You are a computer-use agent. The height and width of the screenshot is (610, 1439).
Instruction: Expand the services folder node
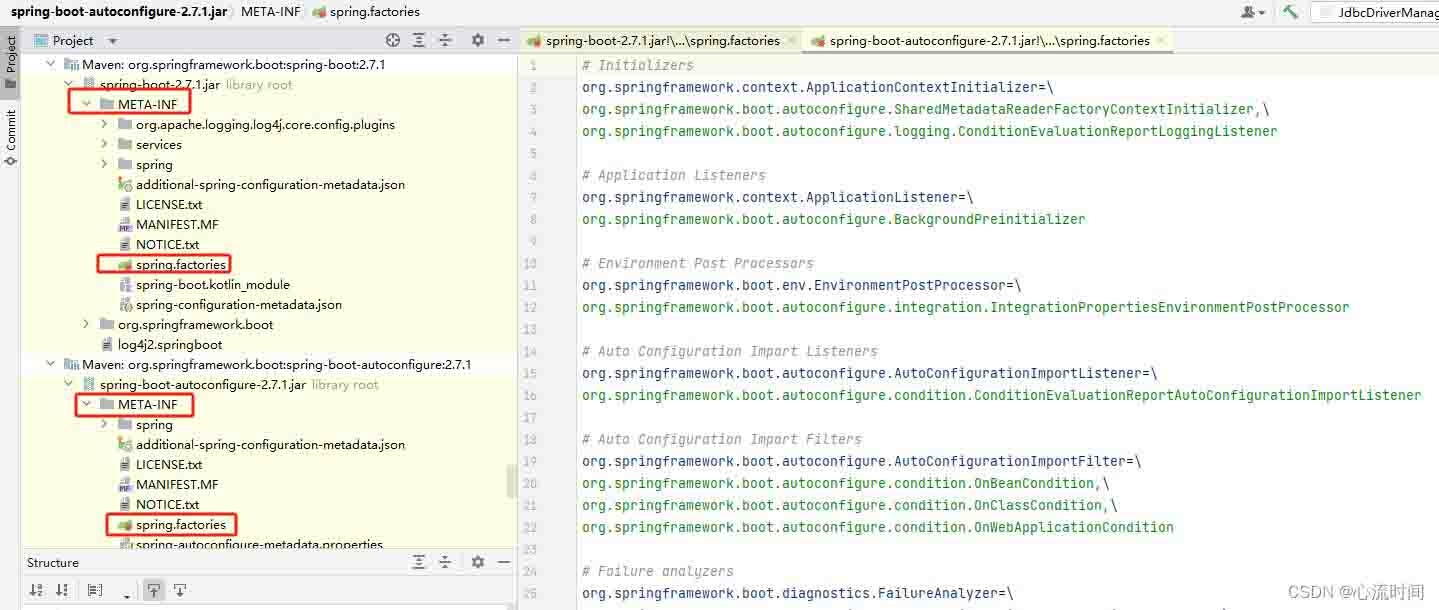tap(104, 144)
